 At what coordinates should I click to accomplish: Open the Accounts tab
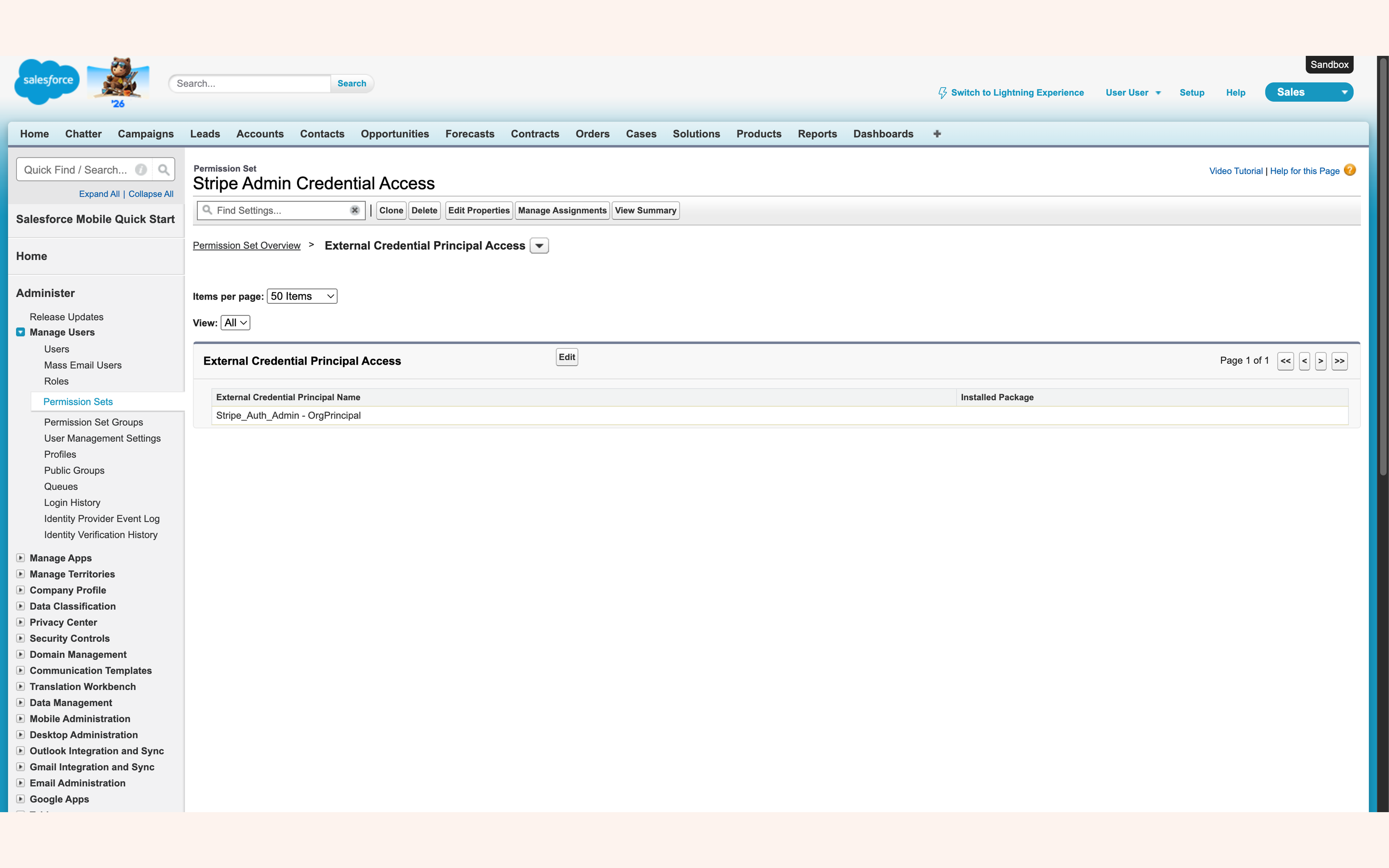(x=260, y=134)
